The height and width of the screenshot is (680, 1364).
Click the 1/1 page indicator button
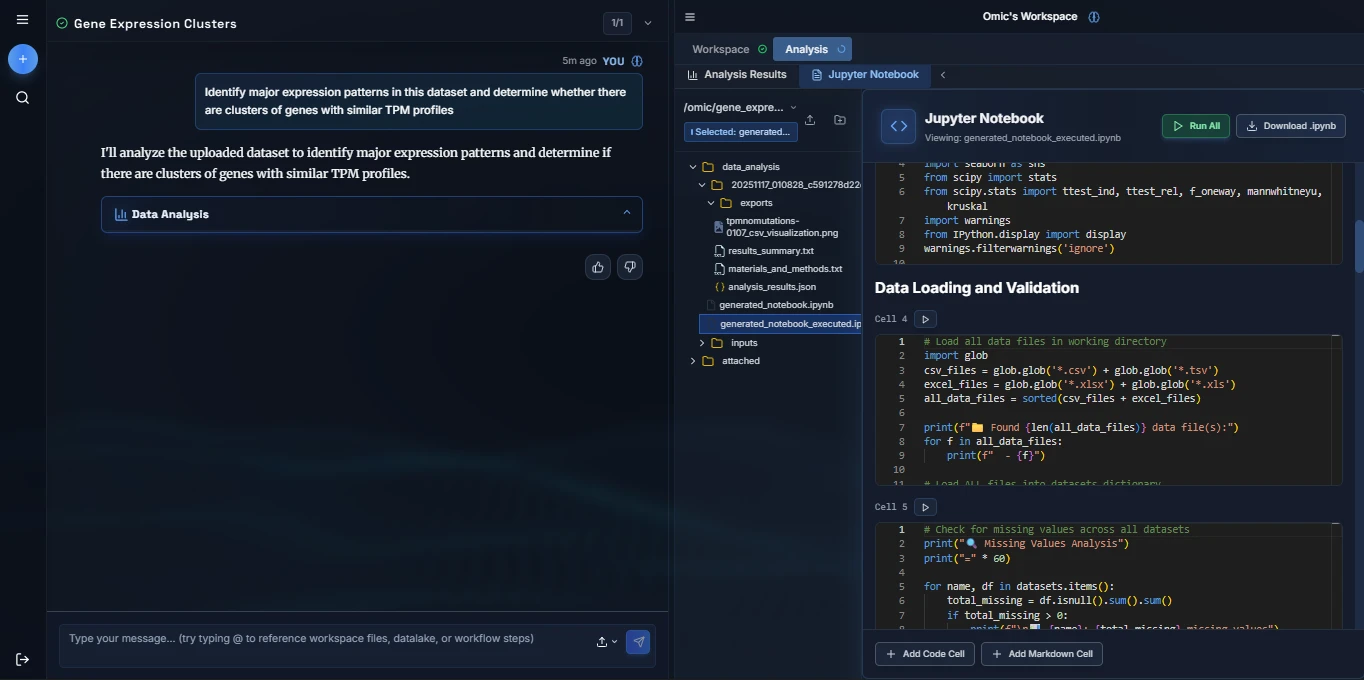click(x=618, y=23)
